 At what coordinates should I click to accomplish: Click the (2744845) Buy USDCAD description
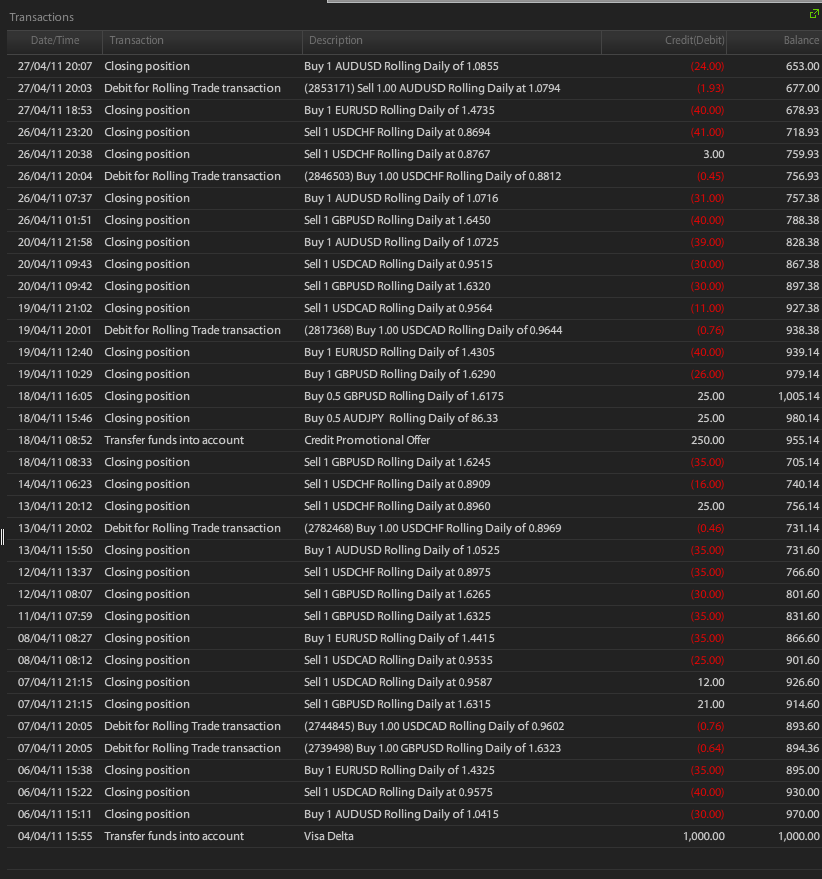434,726
